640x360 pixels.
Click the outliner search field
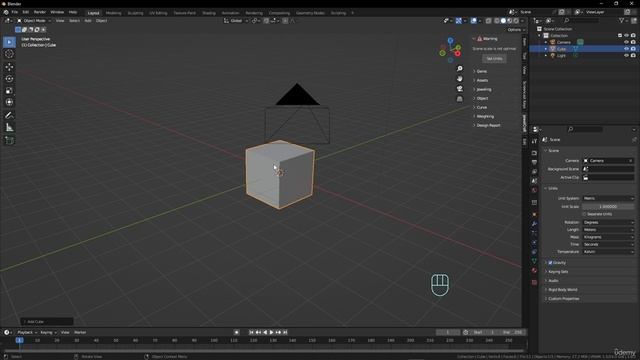(581, 20)
